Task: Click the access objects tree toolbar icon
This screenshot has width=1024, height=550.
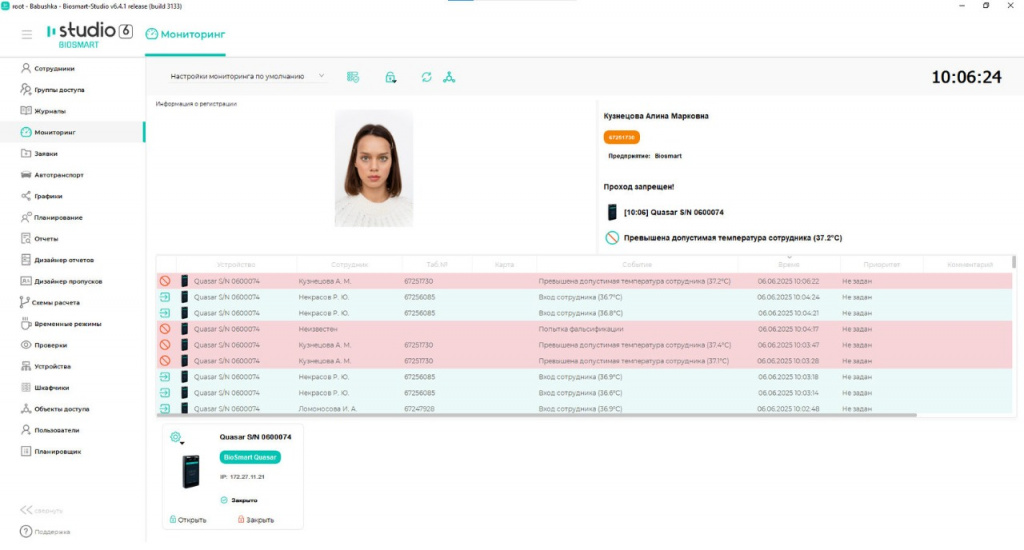Action: point(449,77)
